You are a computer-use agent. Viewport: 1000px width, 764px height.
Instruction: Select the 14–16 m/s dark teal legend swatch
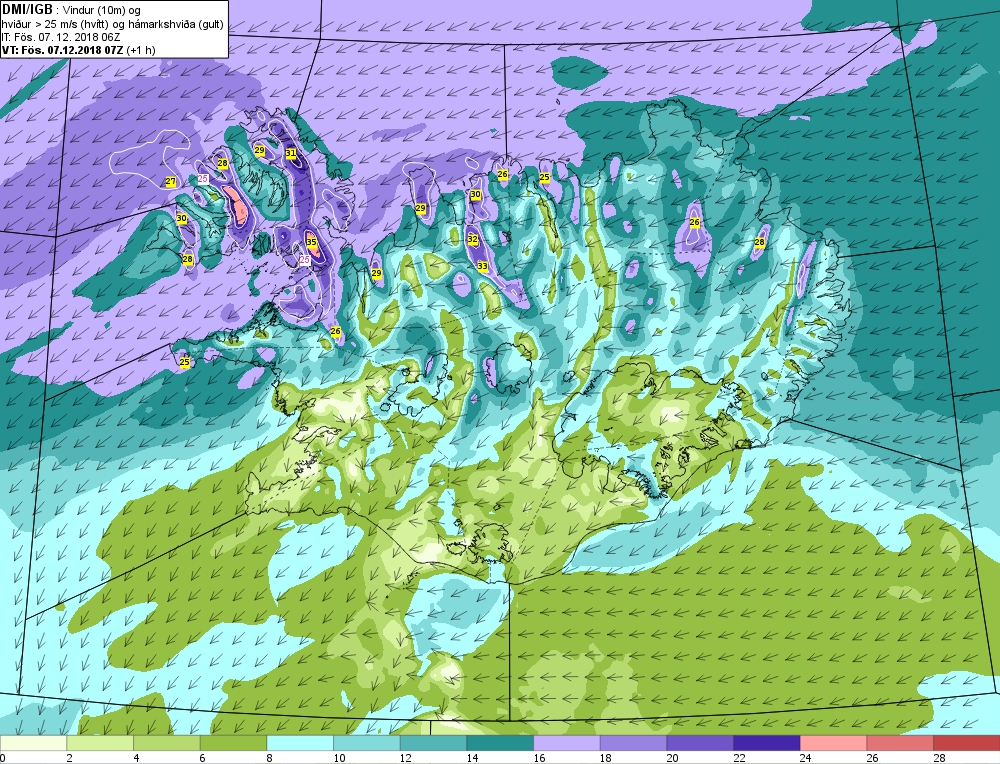[500, 743]
